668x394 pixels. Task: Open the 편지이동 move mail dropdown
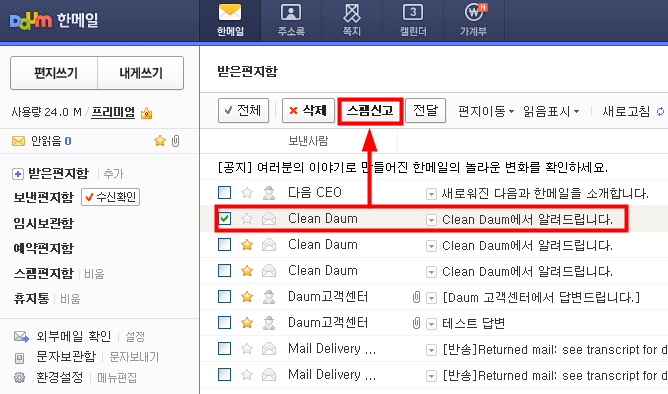click(486, 112)
